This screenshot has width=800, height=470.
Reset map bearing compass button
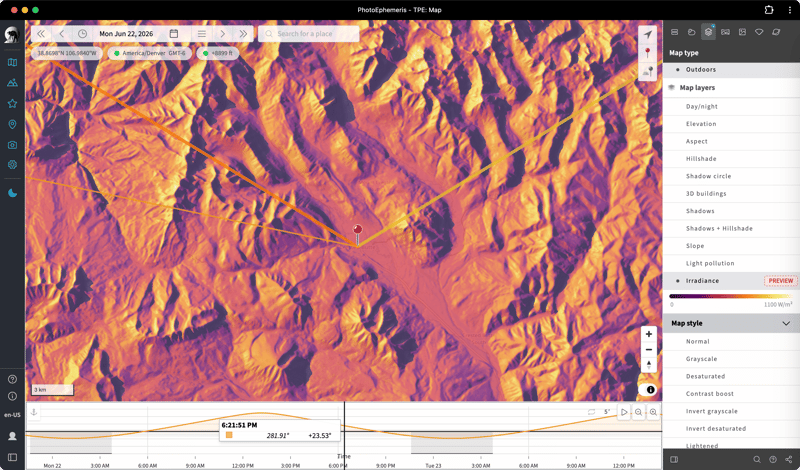click(x=648, y=365)
